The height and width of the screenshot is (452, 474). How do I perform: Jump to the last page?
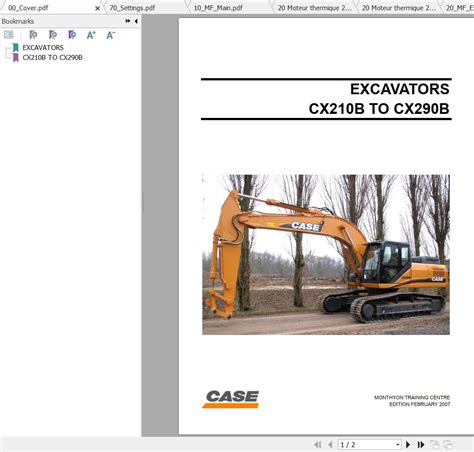click(x=421, y=444)
